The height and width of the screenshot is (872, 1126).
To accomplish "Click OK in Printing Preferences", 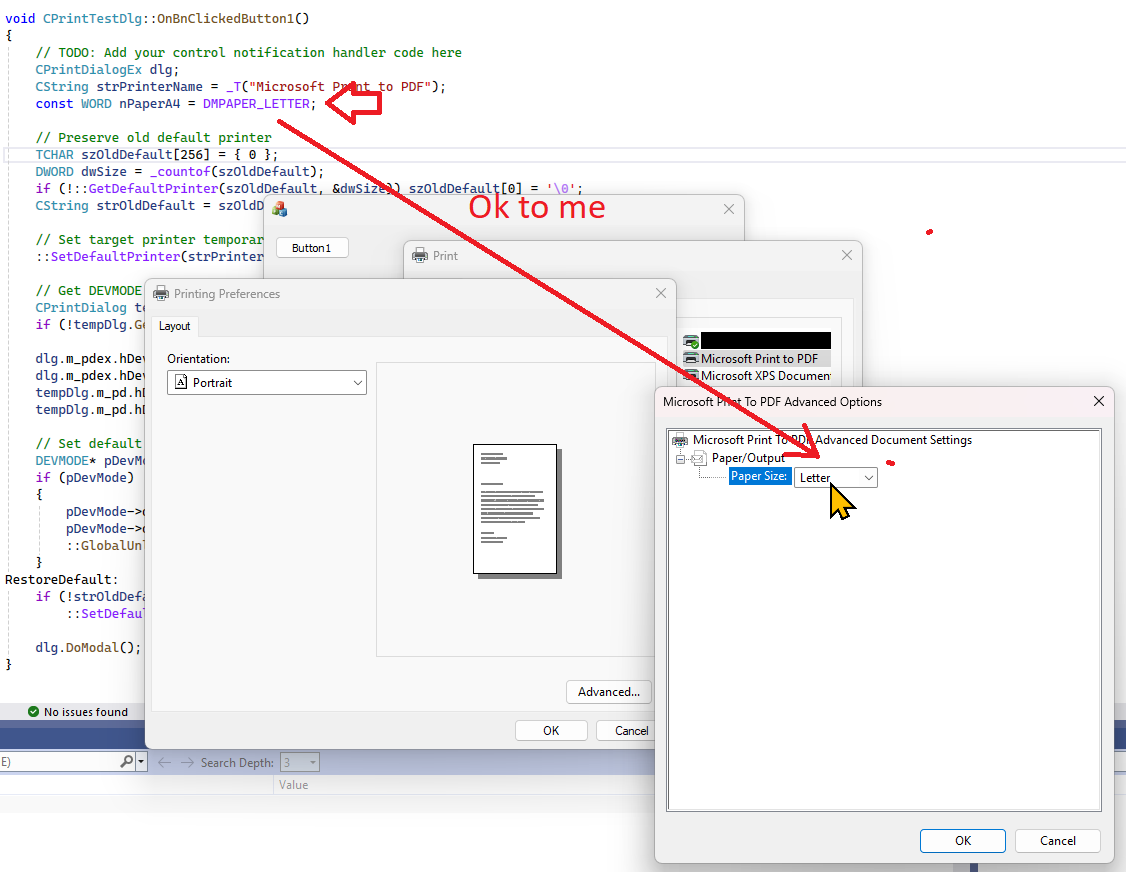I will [x=551, y=730].
